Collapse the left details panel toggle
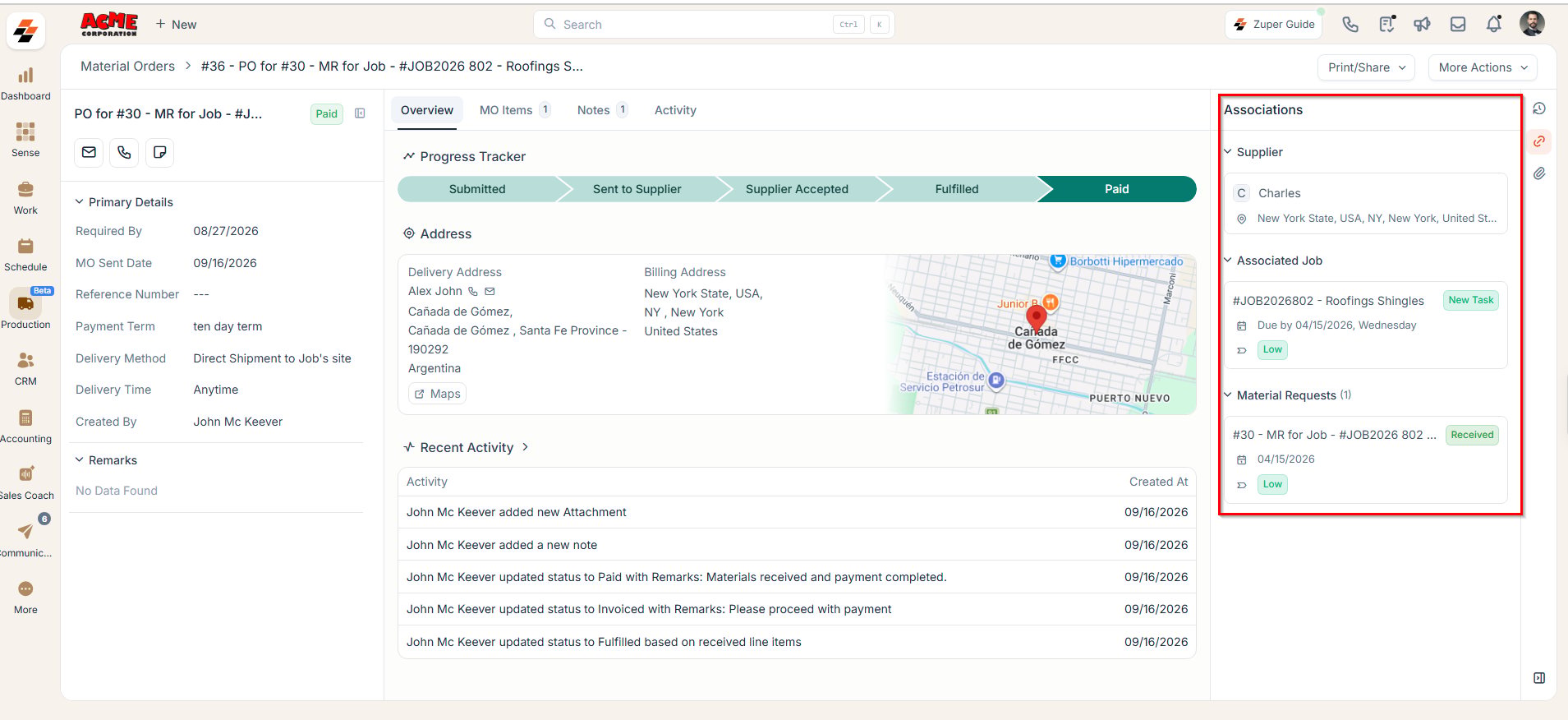This screenshot has width=1568, height=720. pos(360,113)
